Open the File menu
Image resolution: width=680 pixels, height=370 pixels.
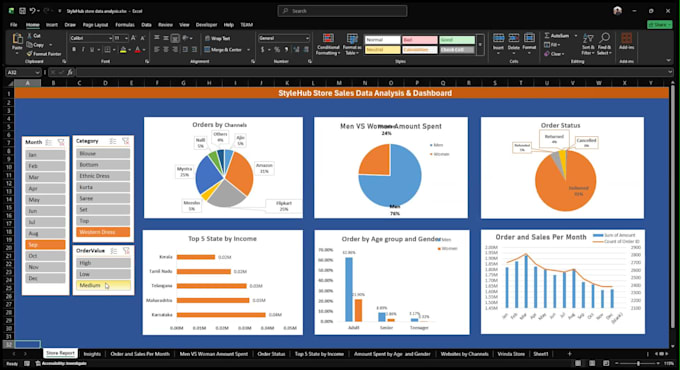pos(14,25)
